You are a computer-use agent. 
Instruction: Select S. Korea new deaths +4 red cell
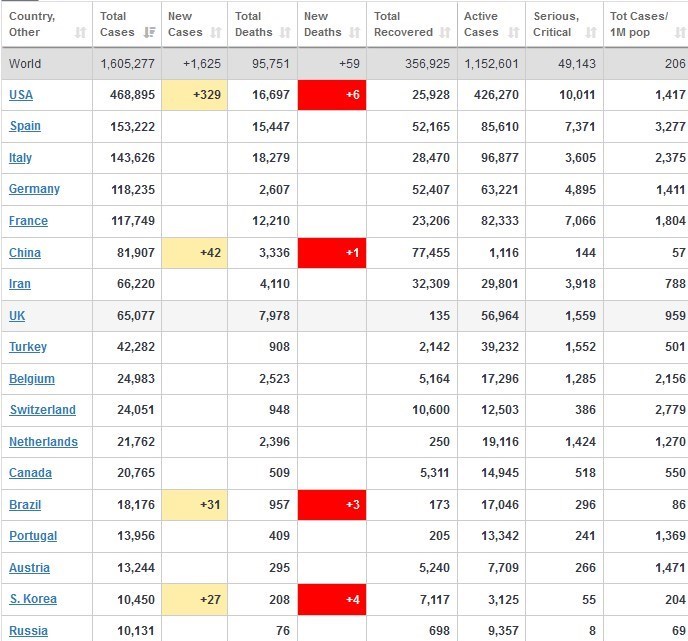[x=332, y=599]
